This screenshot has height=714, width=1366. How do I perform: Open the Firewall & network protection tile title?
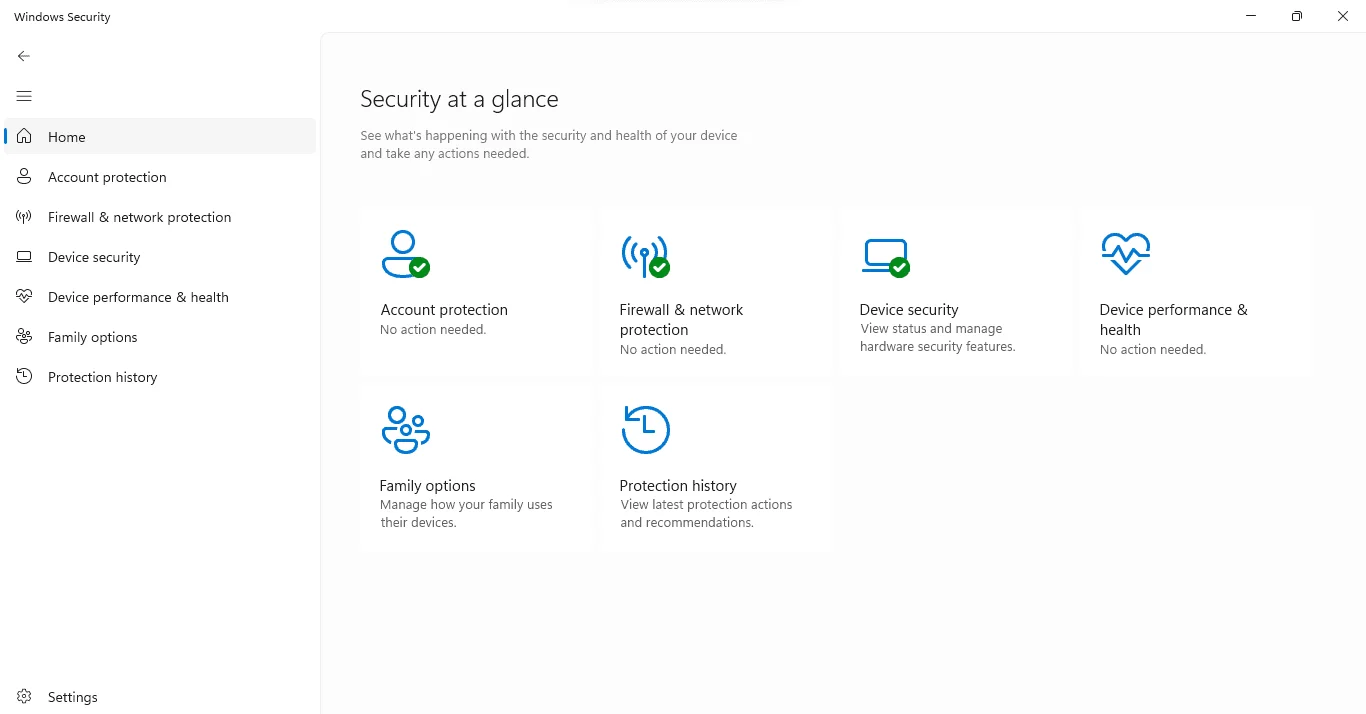point(681,320)
